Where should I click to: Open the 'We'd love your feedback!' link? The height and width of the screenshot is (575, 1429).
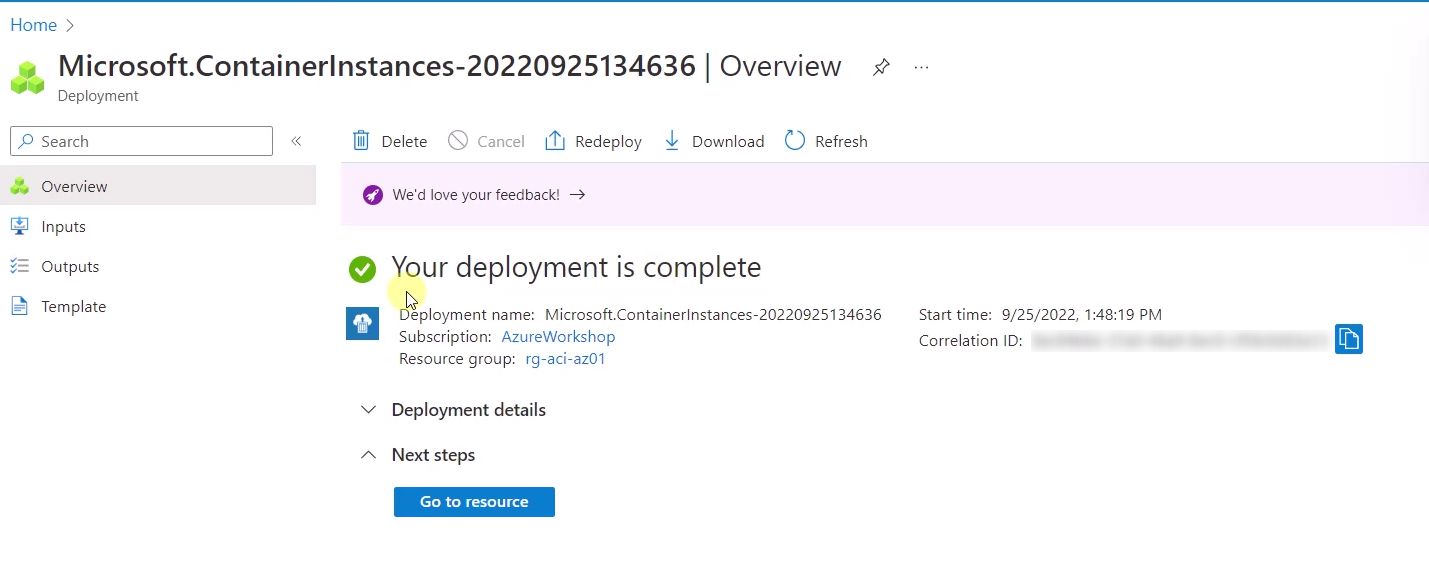click(x=489, y=195)
